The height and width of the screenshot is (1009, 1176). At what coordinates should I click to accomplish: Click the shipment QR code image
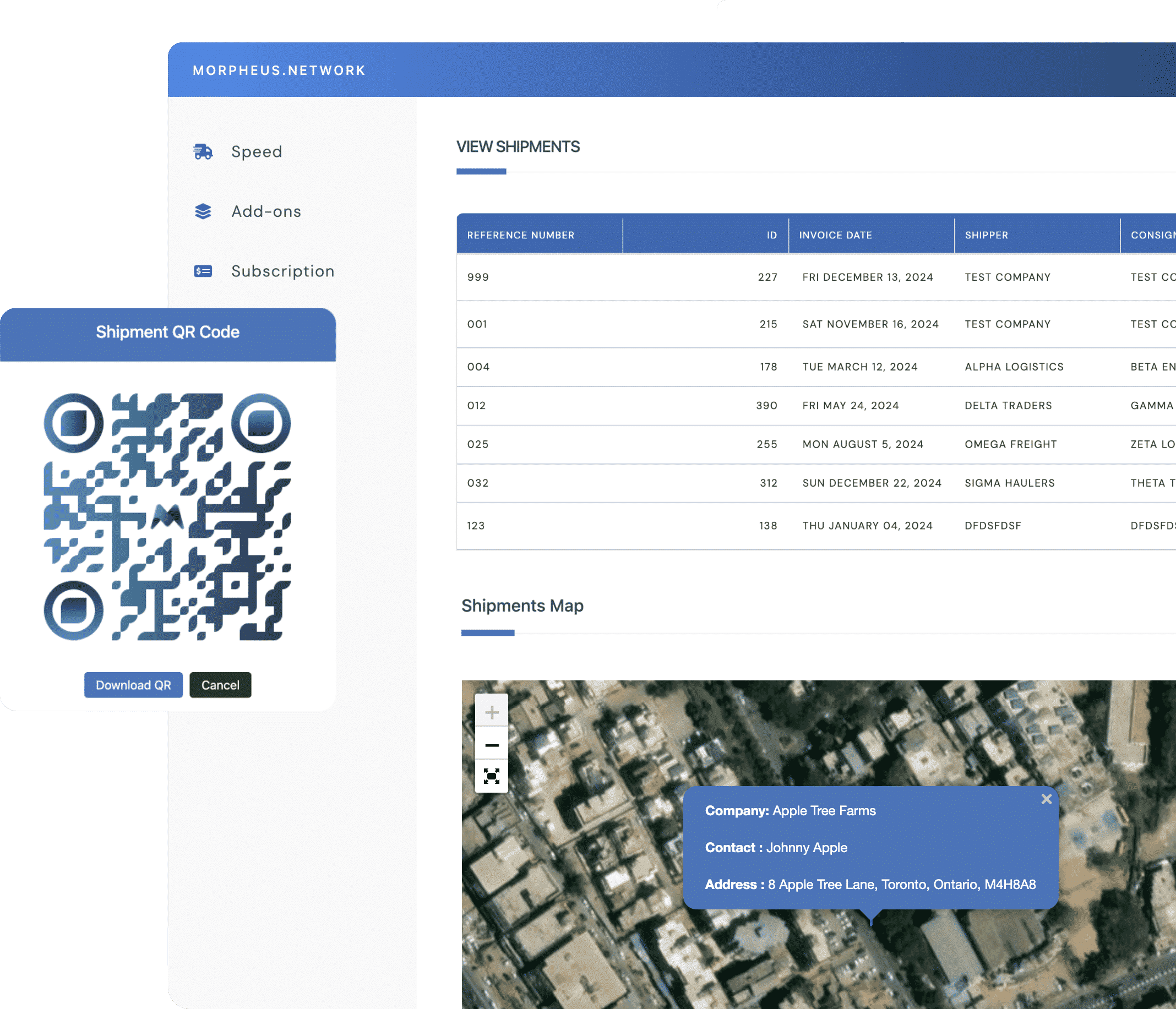tap(167, 517)
